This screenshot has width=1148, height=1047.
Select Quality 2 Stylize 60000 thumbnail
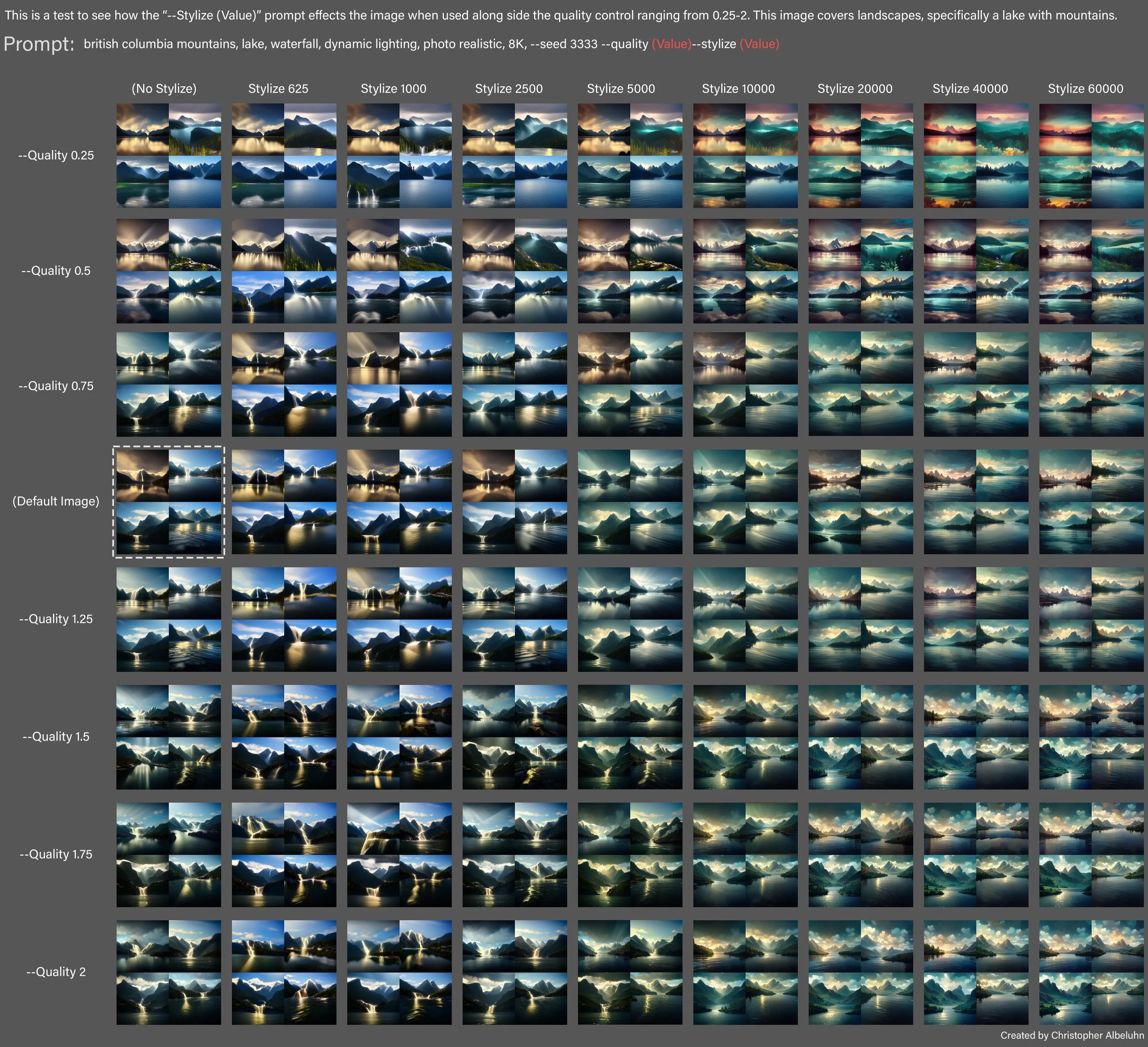pyautogui.click(x=1091, y=972)
